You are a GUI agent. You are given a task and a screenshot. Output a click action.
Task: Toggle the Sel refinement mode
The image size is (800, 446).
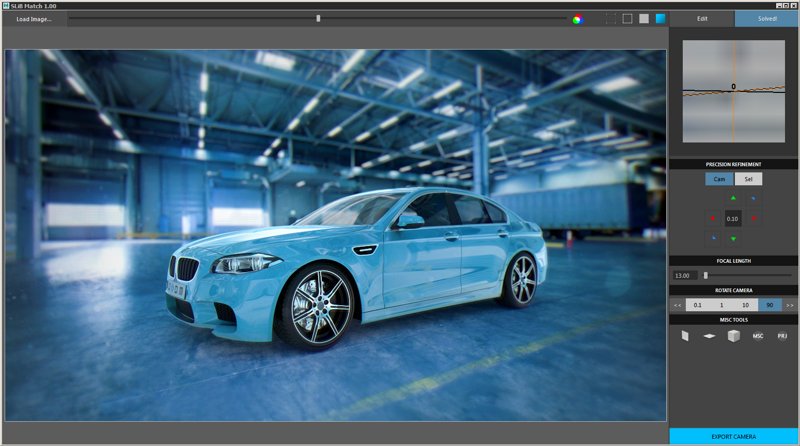(x=748, y=179)
